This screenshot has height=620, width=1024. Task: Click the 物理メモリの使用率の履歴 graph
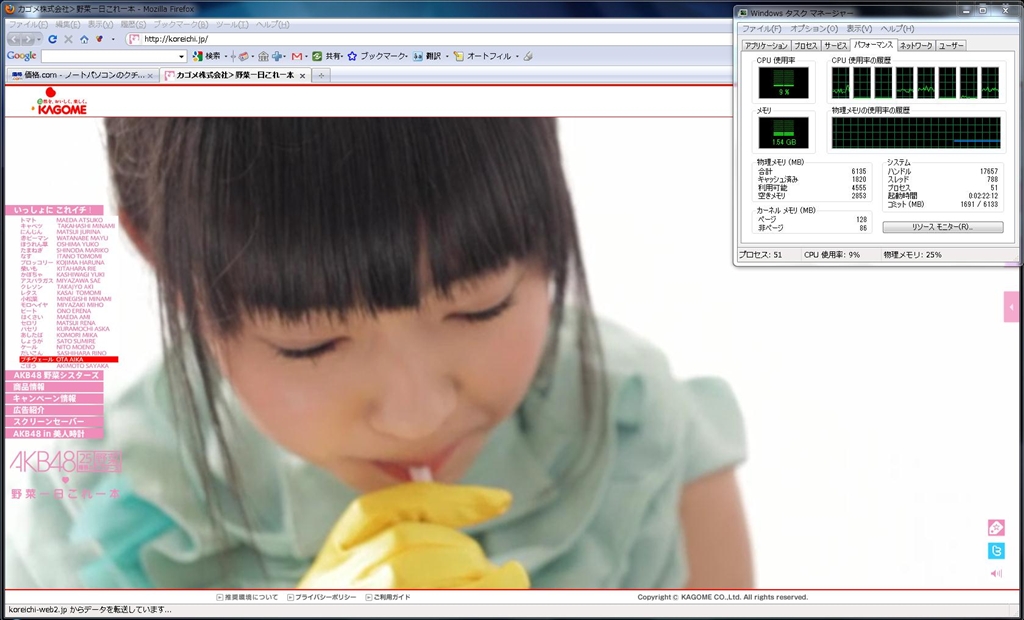tap(916, 133)
